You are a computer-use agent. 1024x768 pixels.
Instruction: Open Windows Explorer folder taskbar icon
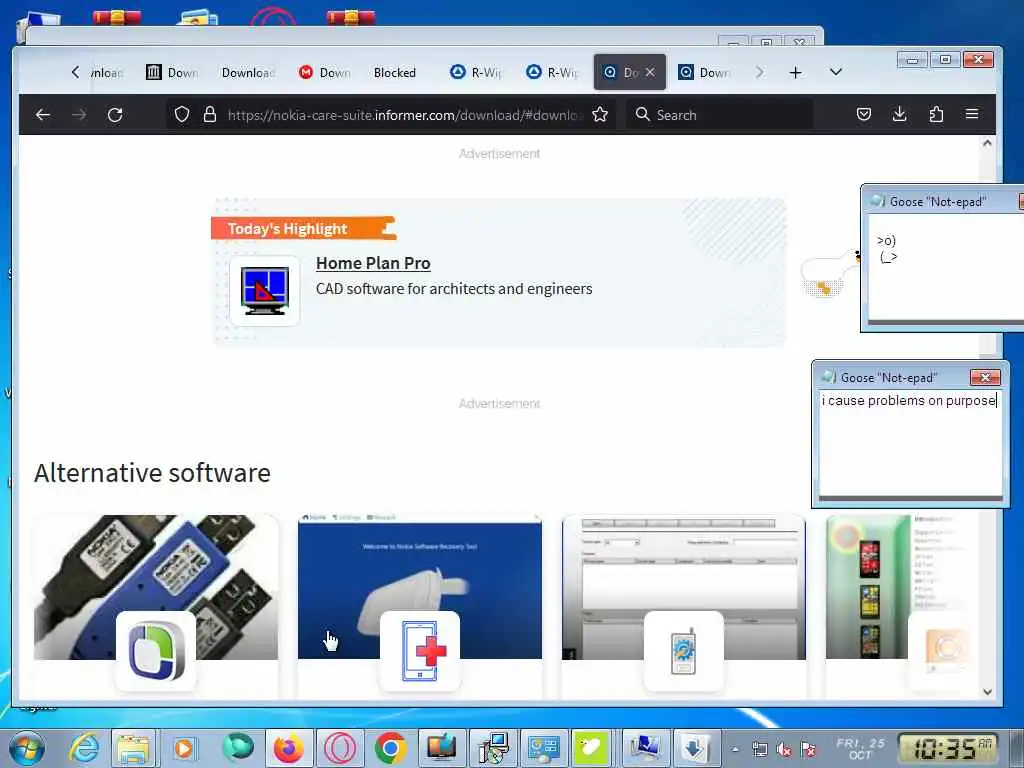tap(133, 748)
